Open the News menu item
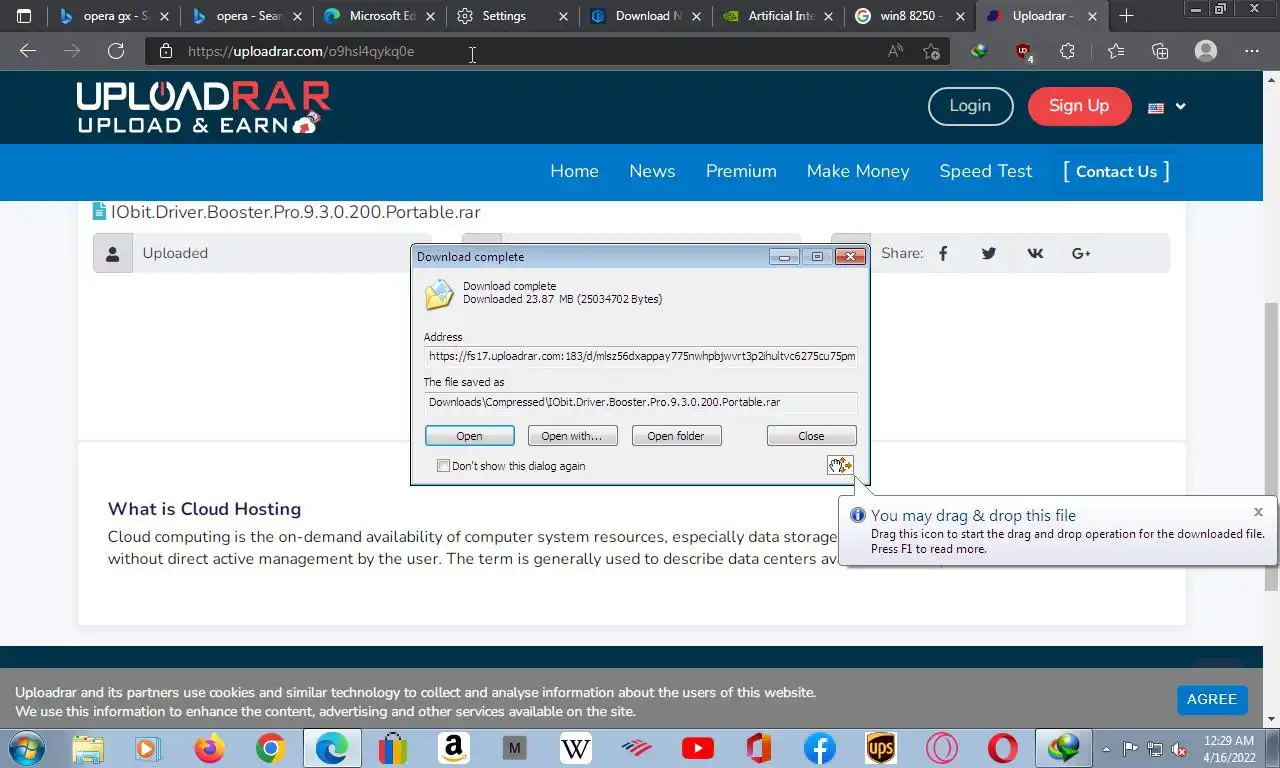Screen dimensions: 1280x768 coord(652,171)
